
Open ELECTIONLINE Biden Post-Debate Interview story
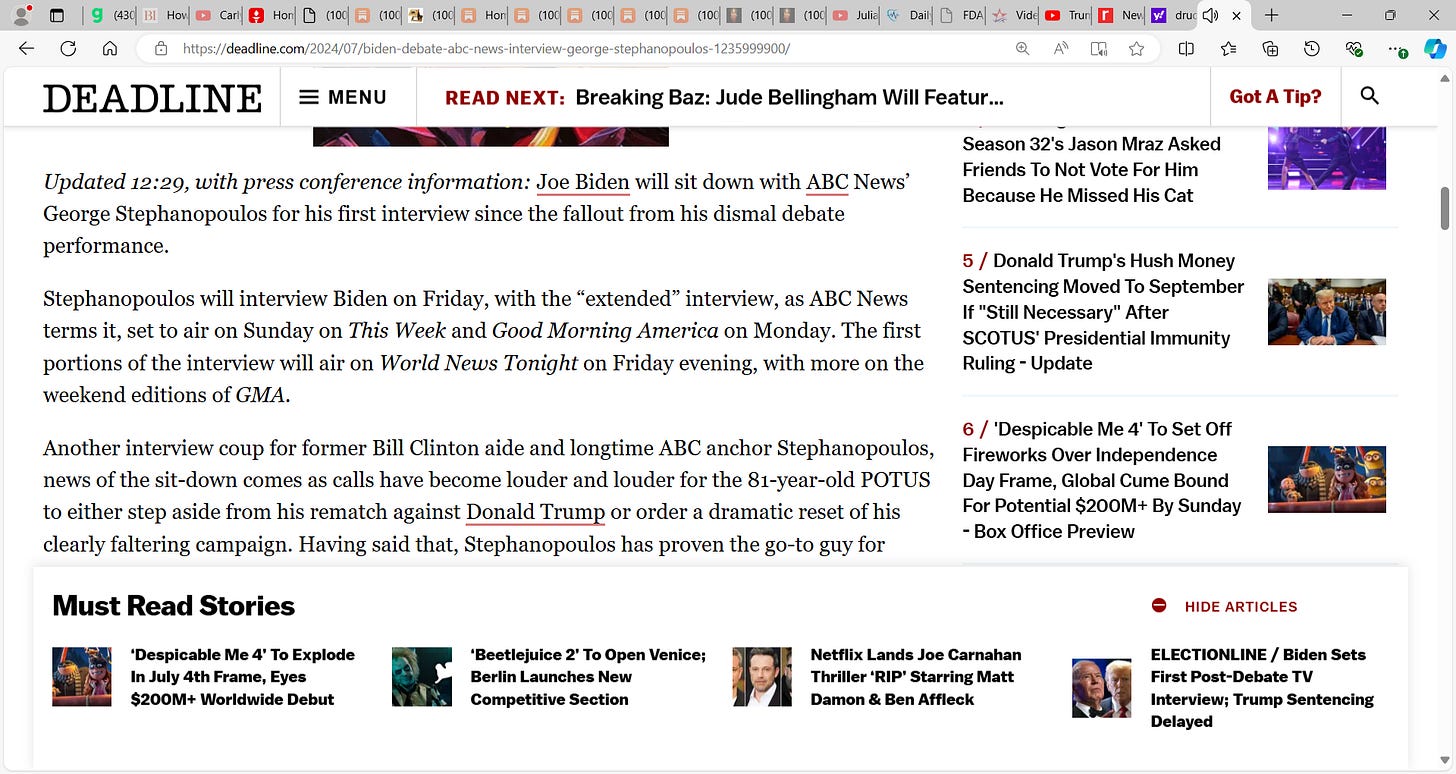point(1262,688)
